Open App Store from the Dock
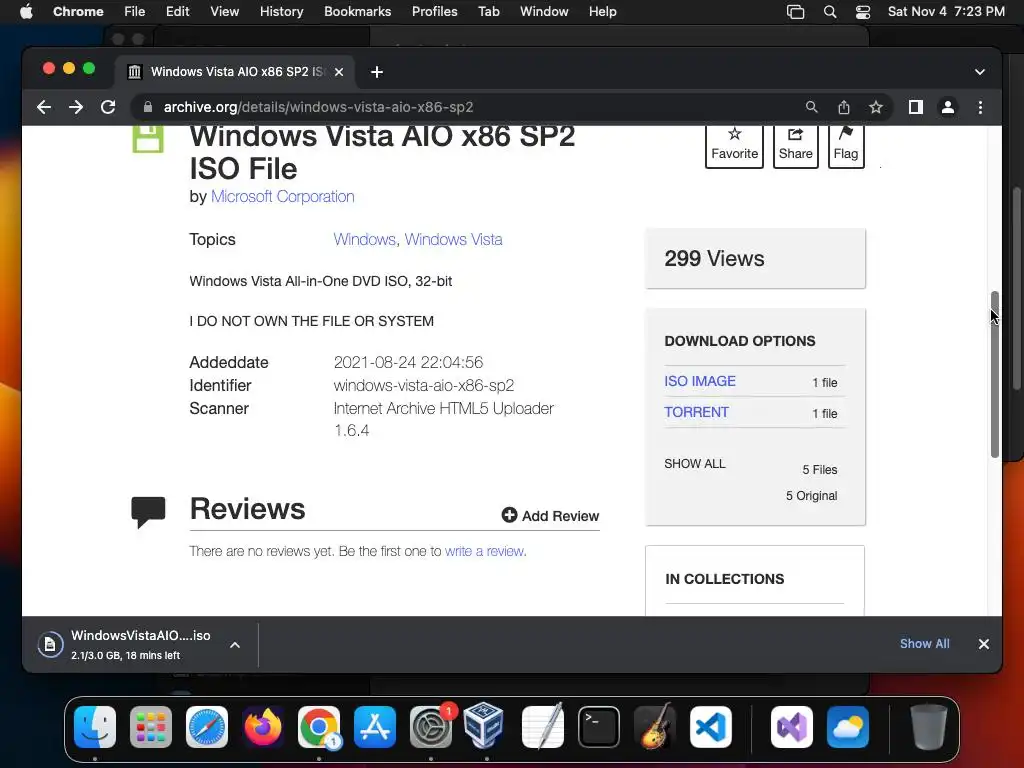This screenshot has height=768, width=1024. [375, 727]
